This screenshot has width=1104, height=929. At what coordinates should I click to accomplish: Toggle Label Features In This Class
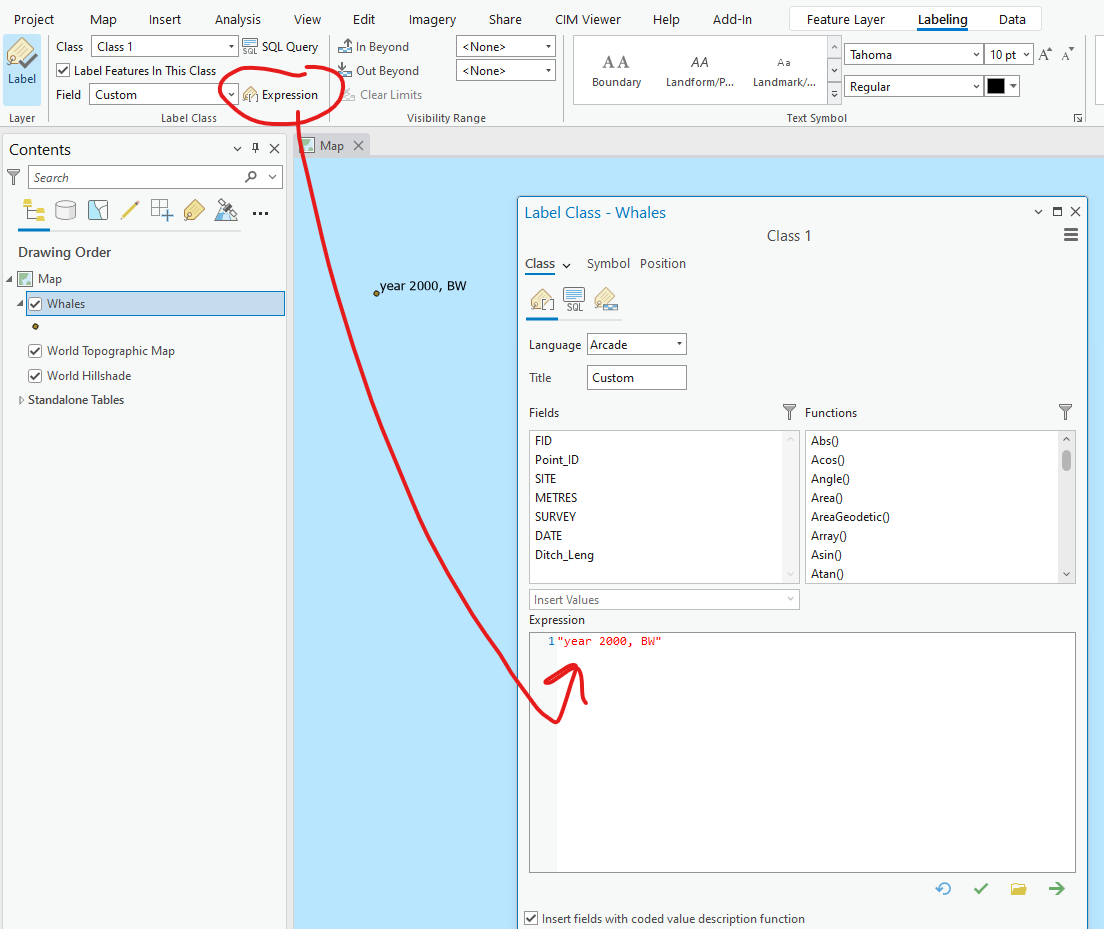(62, 70)
